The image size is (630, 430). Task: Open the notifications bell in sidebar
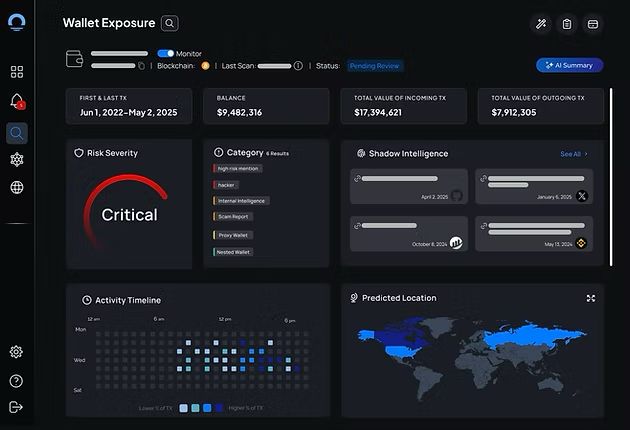(x=16, y=101)
